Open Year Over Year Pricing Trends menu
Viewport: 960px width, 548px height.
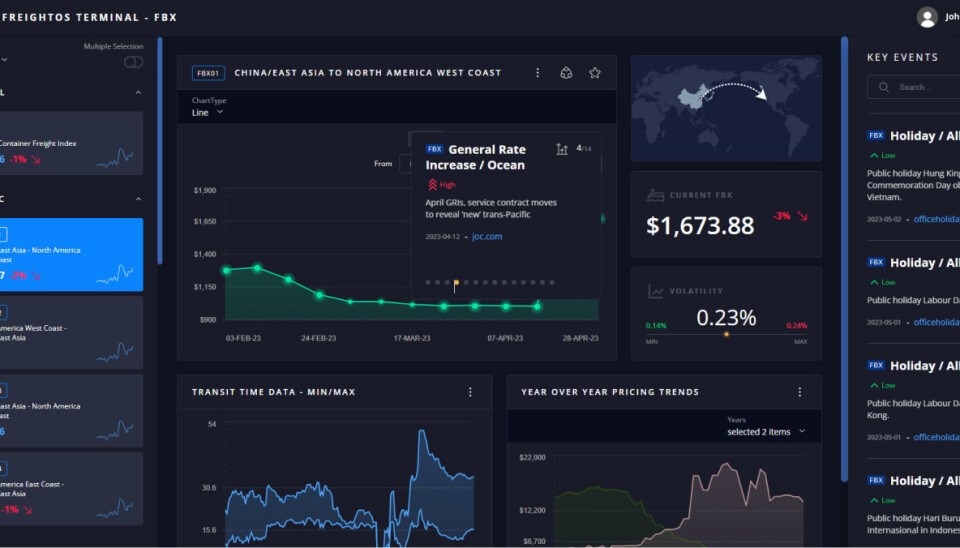point(799,392)
